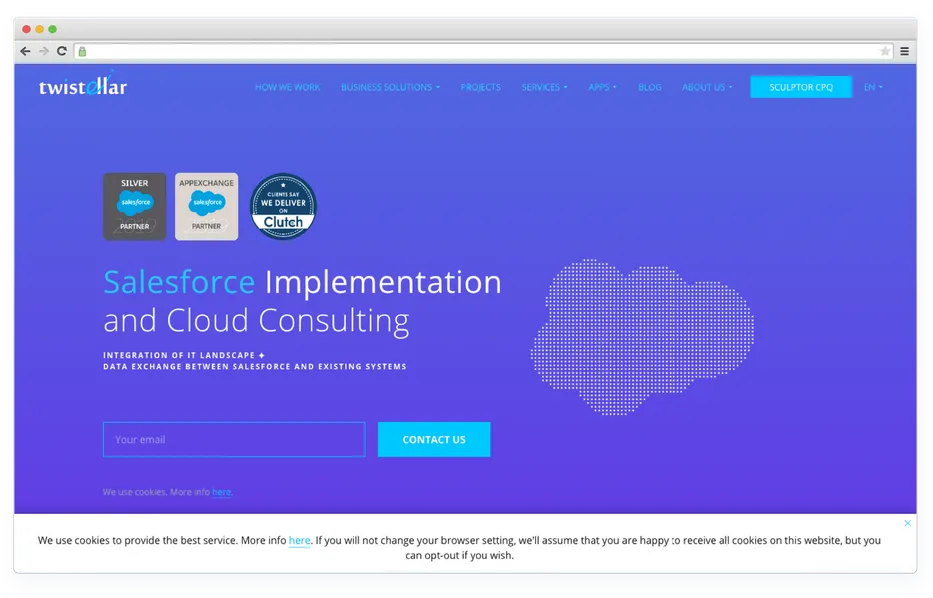Focus the Your email input field
Image resolution: width=933 pixels, height=598 pixels.
tap(234, 440)
